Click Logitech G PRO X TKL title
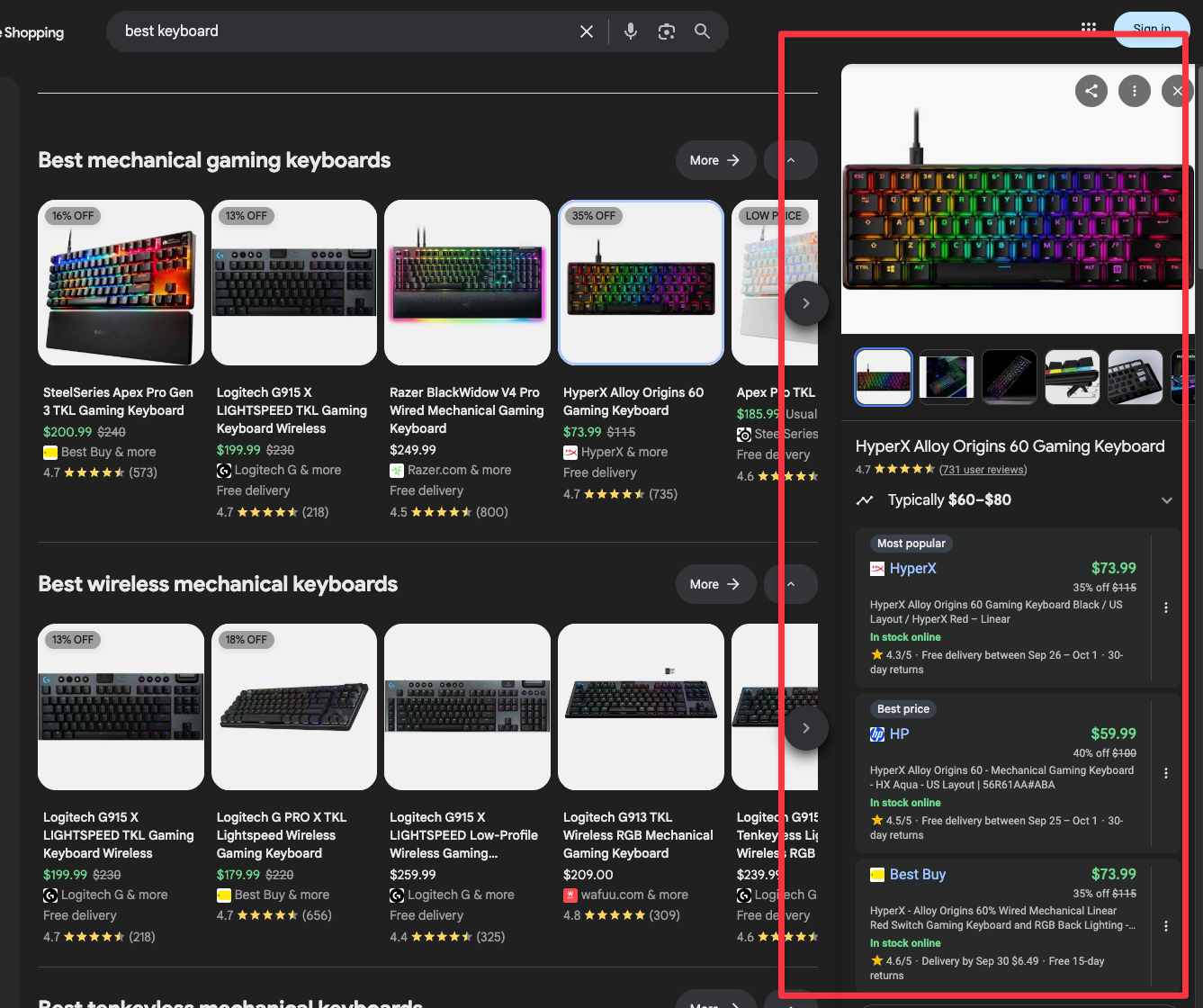This screenshot has width=1203, height=1008. pyautogui.click(x=282, y=835)
